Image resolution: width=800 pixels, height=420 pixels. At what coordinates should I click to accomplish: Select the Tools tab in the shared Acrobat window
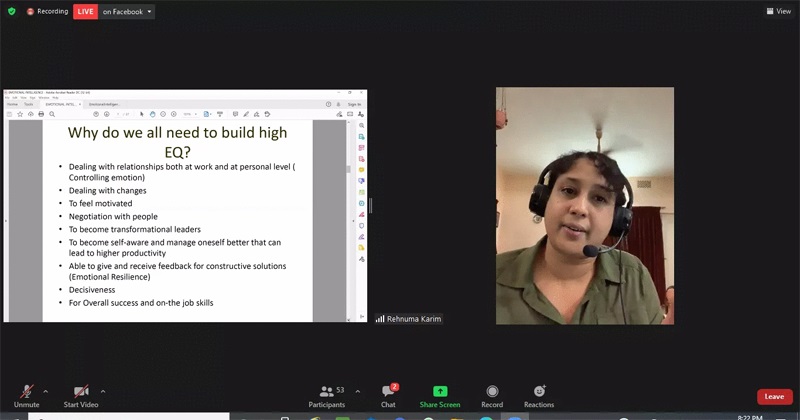[x=28, y=104]
